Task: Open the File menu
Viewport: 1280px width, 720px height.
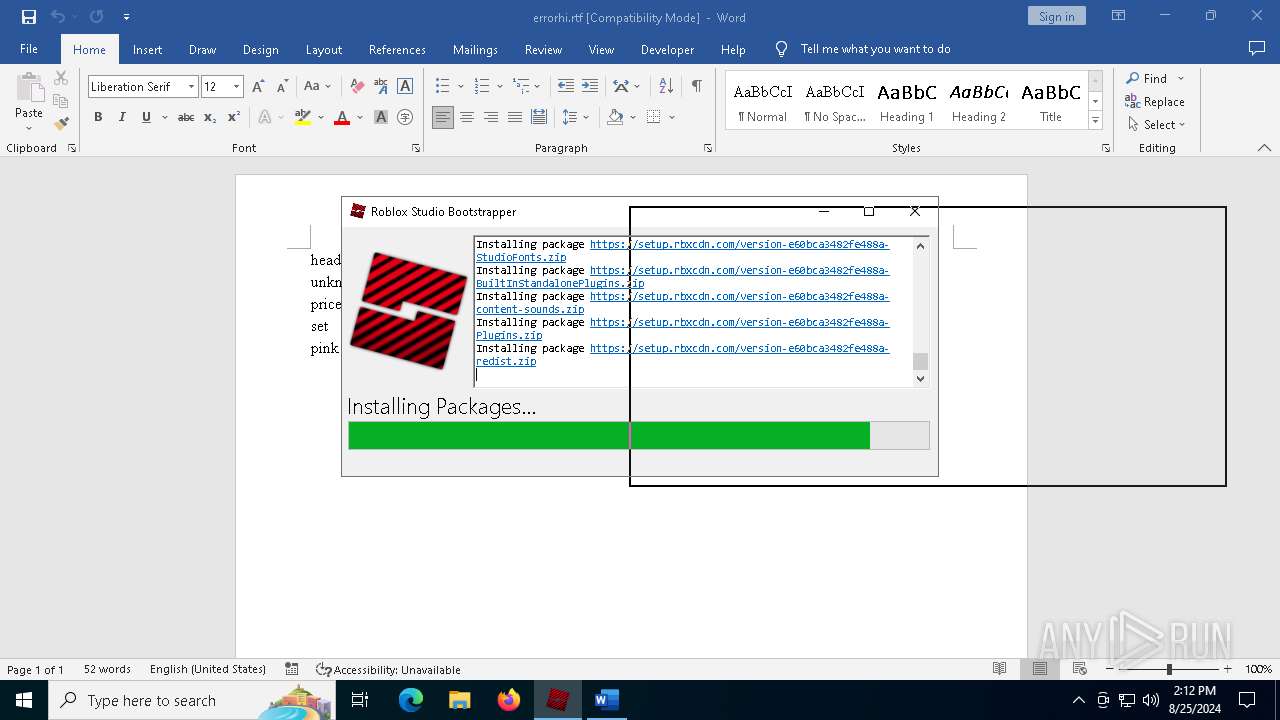Action: pyautogui.click(x=29, y=49)
